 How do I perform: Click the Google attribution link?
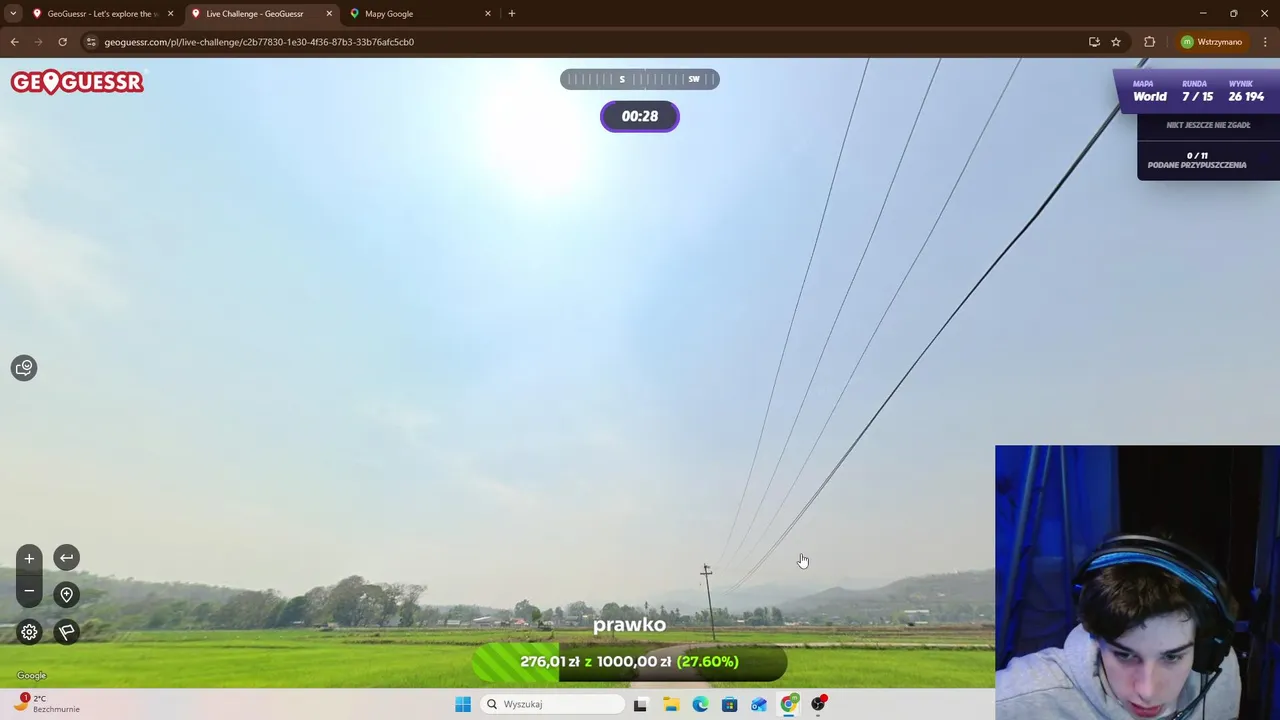pos(32,676)
